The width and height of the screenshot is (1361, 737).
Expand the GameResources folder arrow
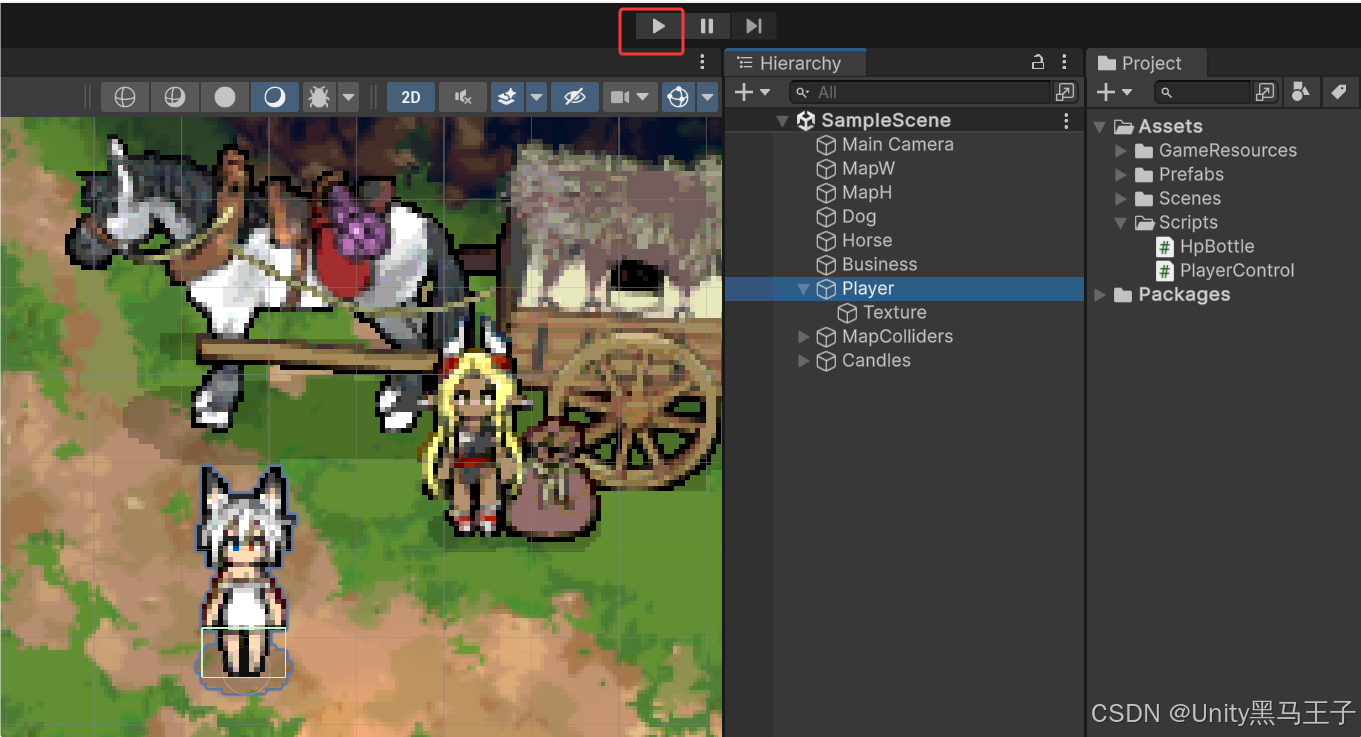tap(1121, 151)
